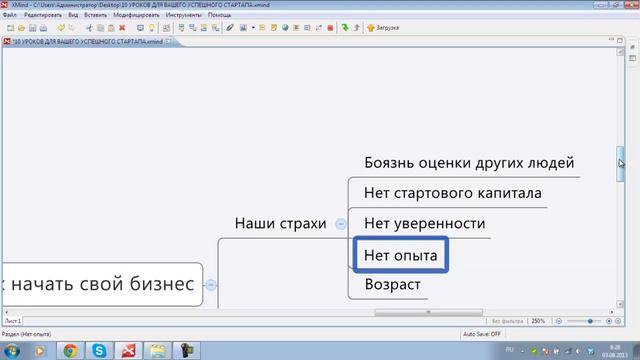Viewport: 640px width, 360px height.
Task: Click the 250% zoom percentage
Action: pos(538,321)
